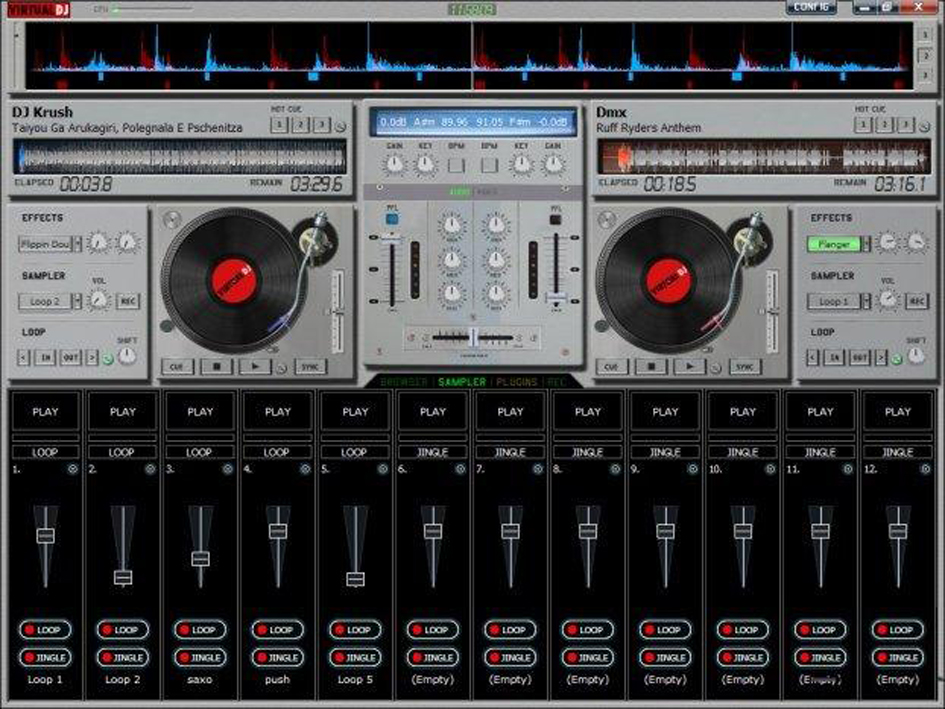Set the loop OUT point on the right deck
This screenshot has height=709, width=945.
click(x=859, y=356)
